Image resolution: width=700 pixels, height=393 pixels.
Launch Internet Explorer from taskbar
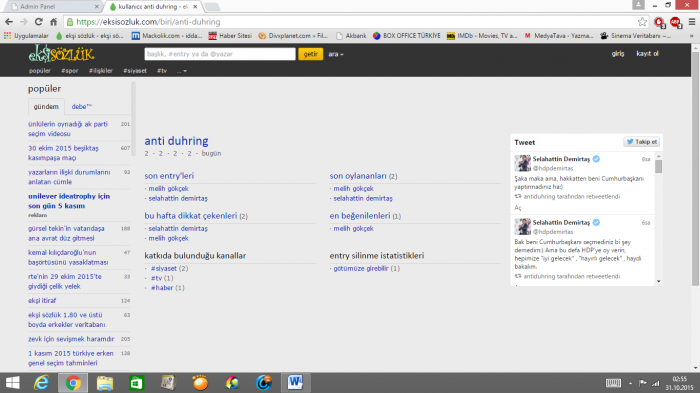[x=42, y=383]
